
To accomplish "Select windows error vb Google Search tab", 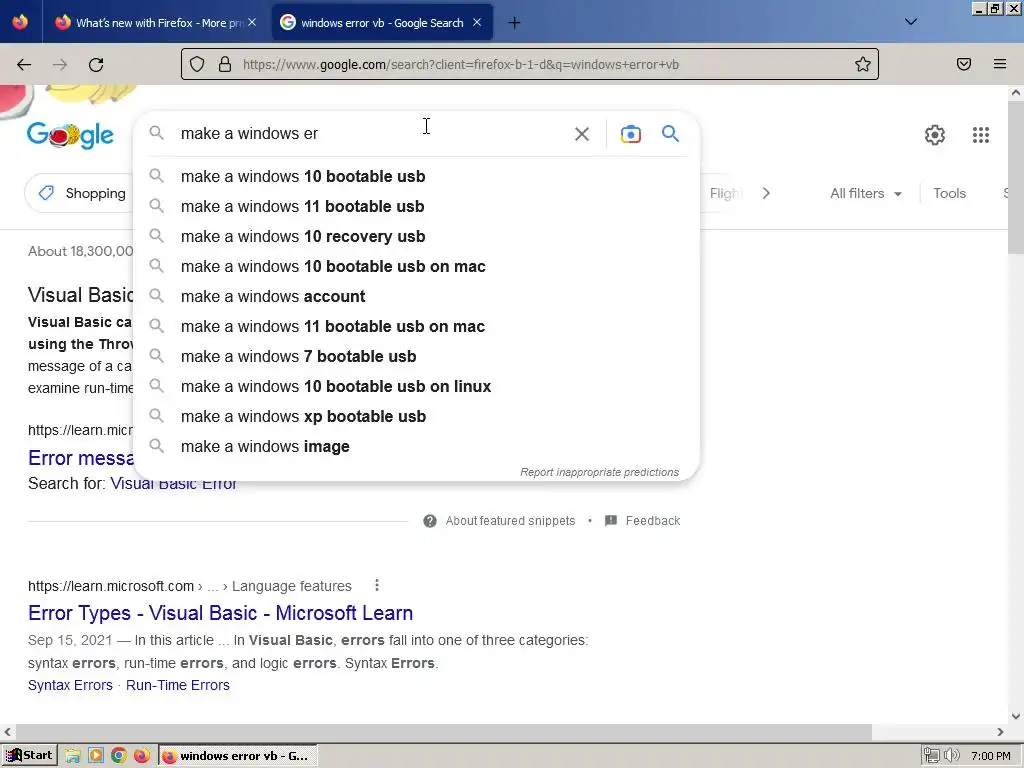I will tap(382, 23).
